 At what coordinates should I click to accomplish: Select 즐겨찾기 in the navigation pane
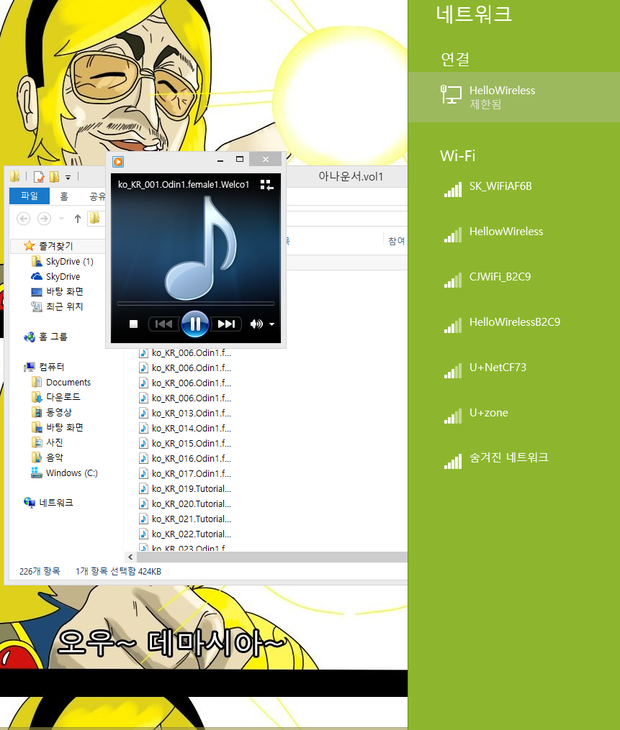pyautogui.click(x=56, y=246)
